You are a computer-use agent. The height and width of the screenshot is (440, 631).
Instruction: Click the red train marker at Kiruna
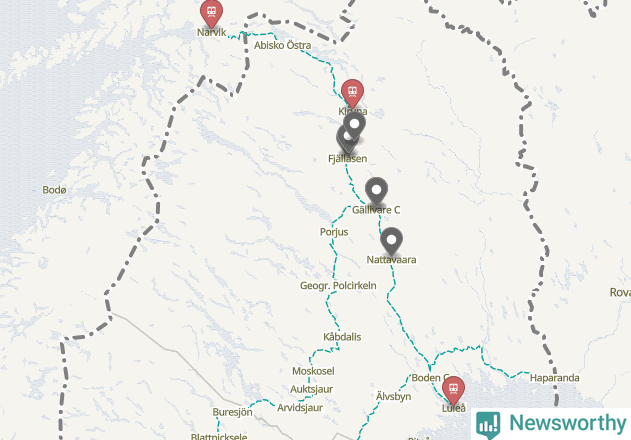[352, 93]
